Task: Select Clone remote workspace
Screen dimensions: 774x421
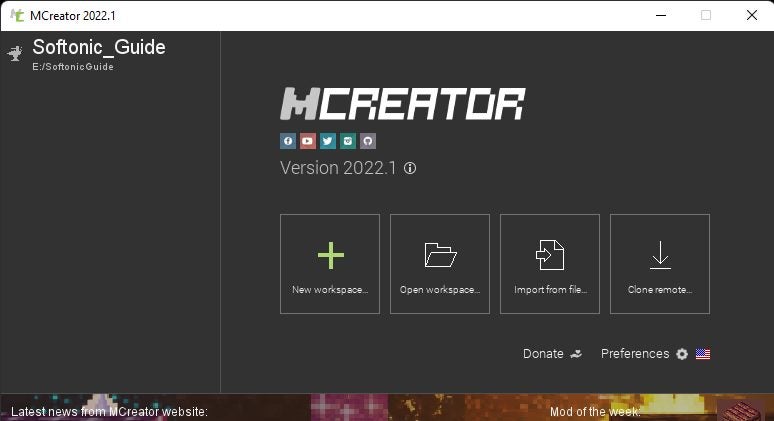Action: coord(660,264)
